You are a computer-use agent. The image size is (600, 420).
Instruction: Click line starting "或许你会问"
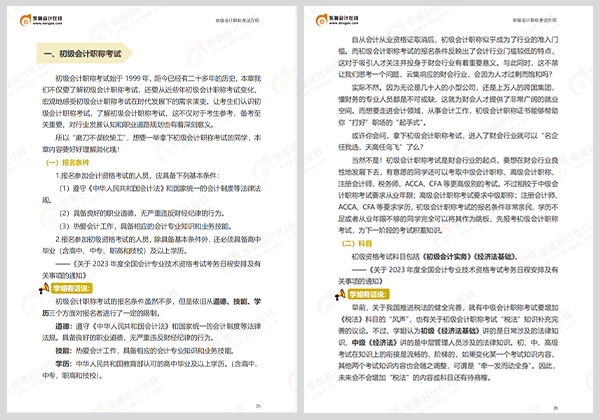coord(455,135)
